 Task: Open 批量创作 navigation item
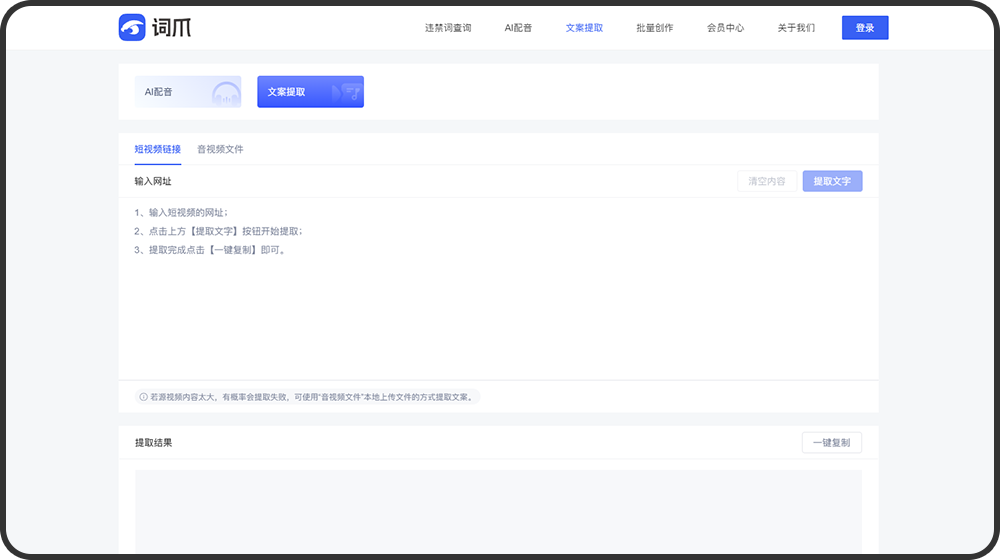654,28
